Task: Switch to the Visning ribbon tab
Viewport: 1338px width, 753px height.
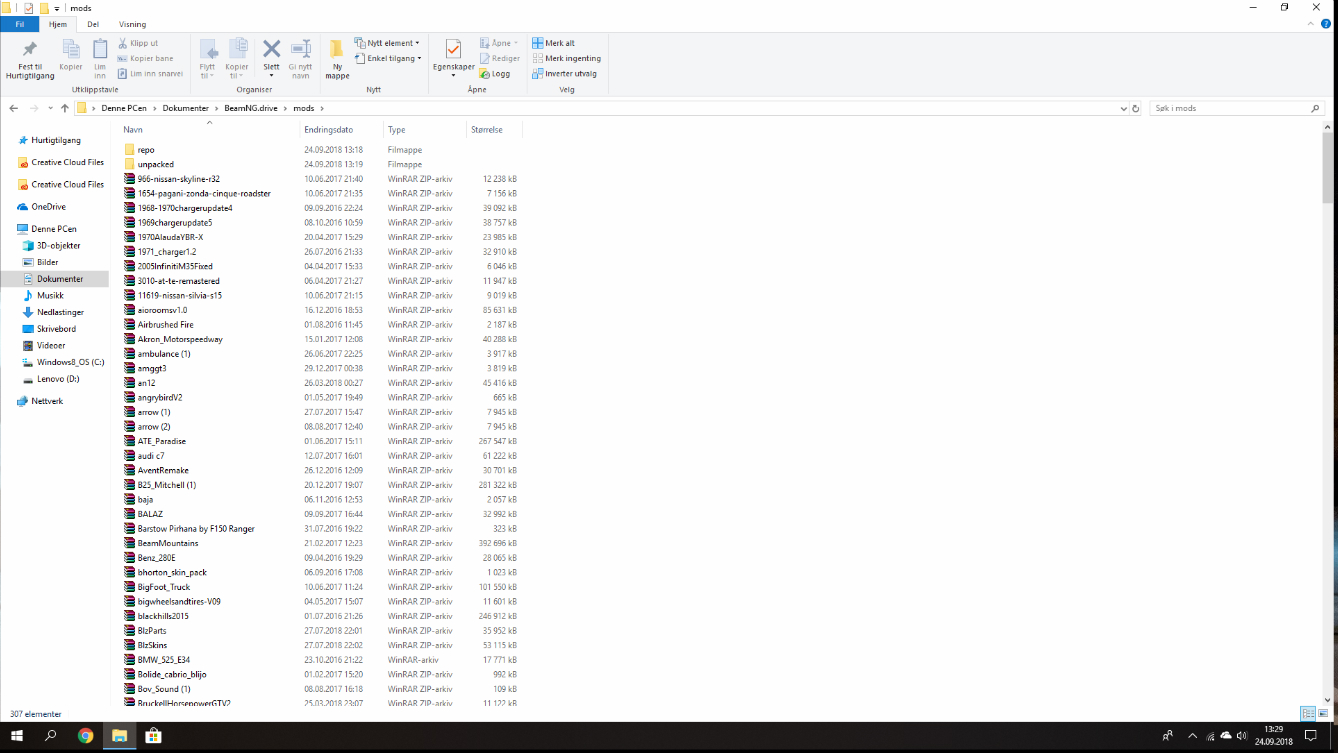Action: [x=132, y=24]
